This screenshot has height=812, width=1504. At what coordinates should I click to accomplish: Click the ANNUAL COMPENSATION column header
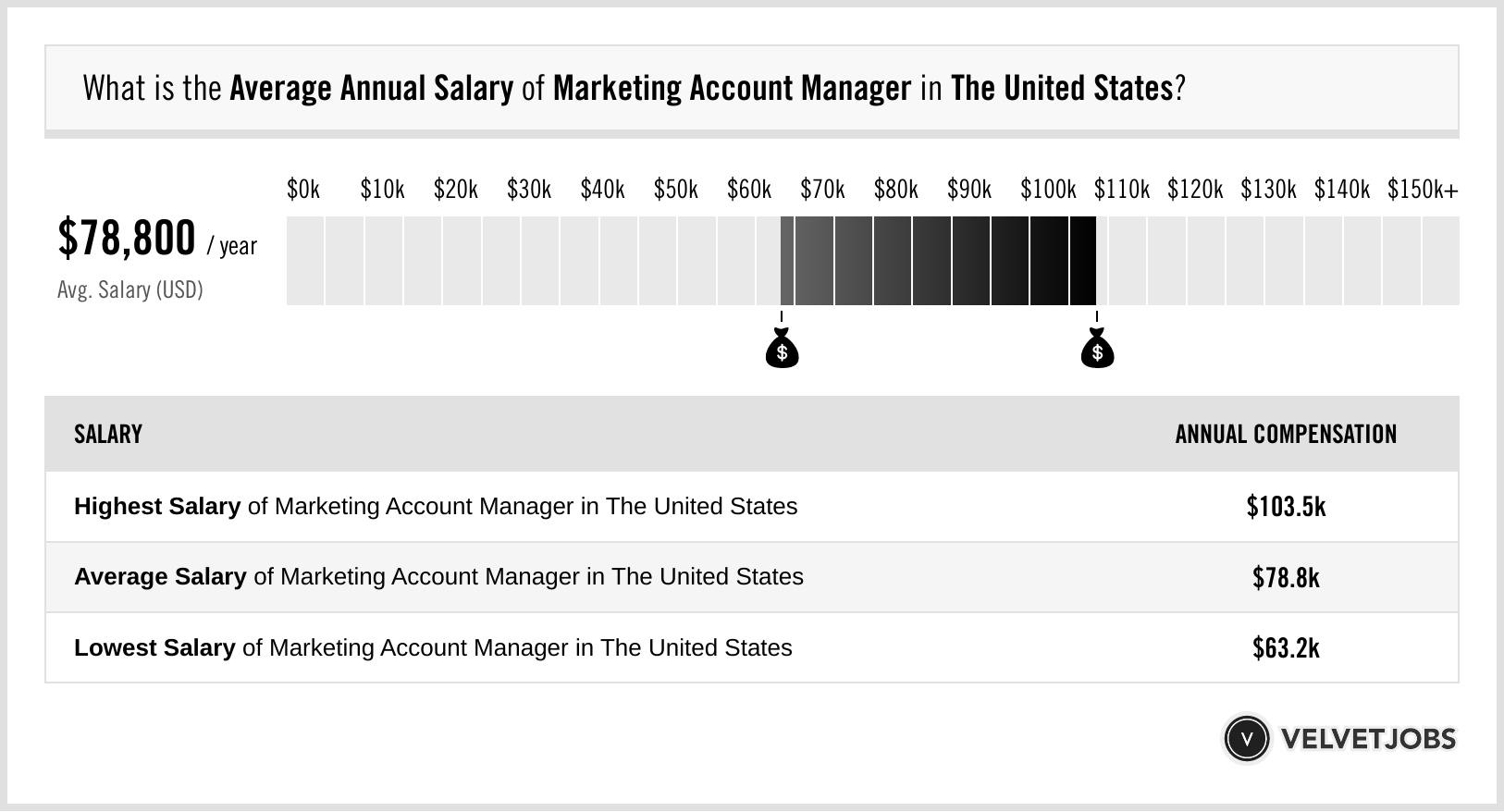point(1286,435)
